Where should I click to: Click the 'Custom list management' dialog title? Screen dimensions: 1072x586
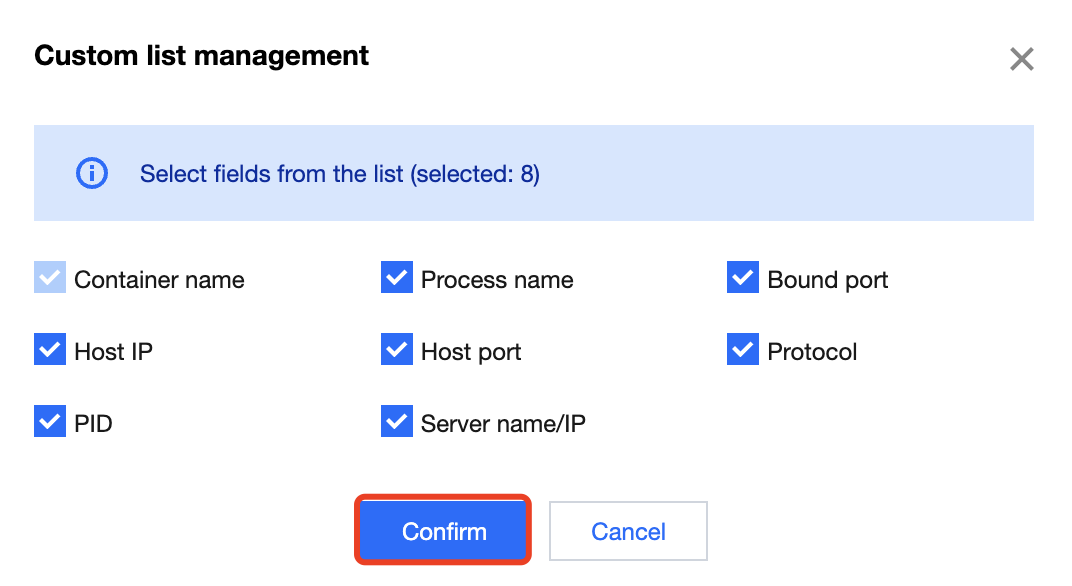click(201, 56)
